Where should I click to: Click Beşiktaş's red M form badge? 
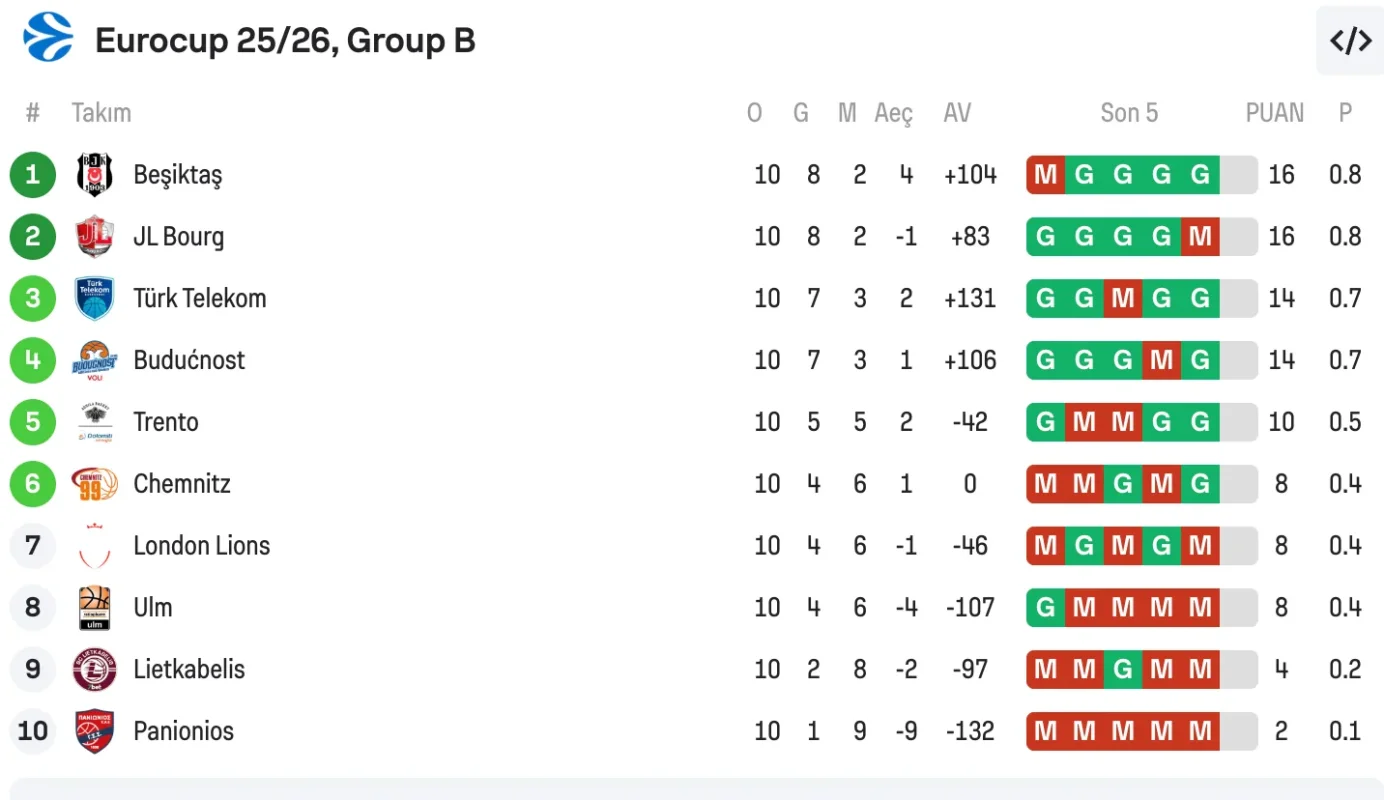coord(1046,175)
